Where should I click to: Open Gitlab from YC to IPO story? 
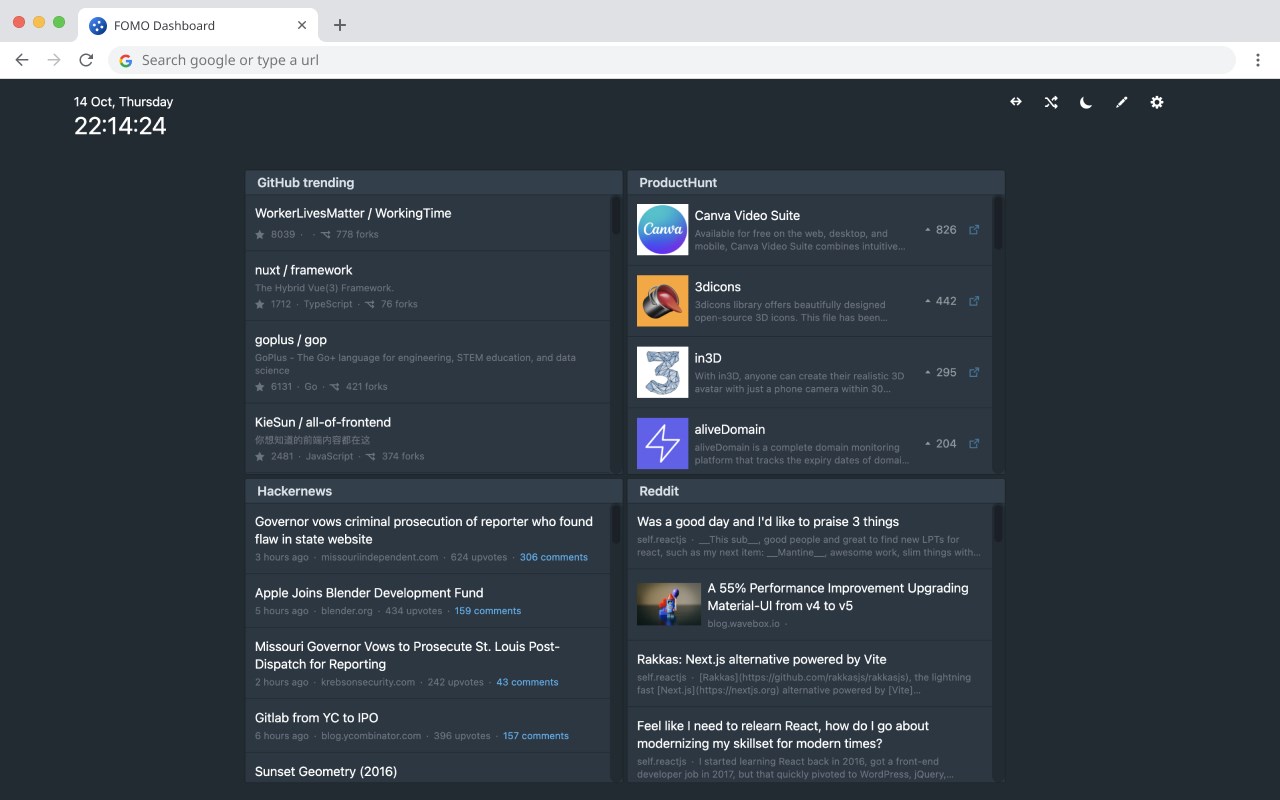click(x=316, y=718)
